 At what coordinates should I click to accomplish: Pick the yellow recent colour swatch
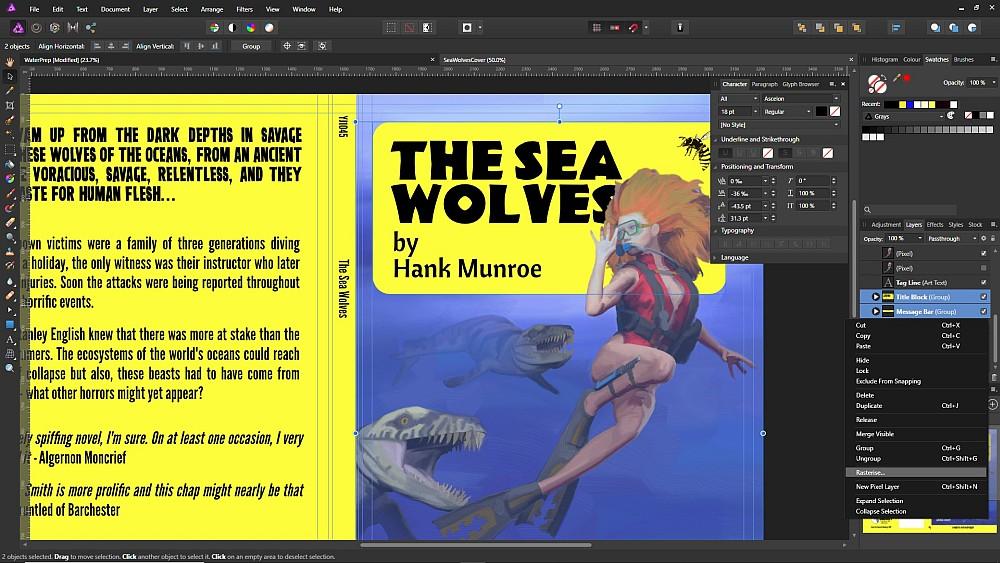coord(904,104)
